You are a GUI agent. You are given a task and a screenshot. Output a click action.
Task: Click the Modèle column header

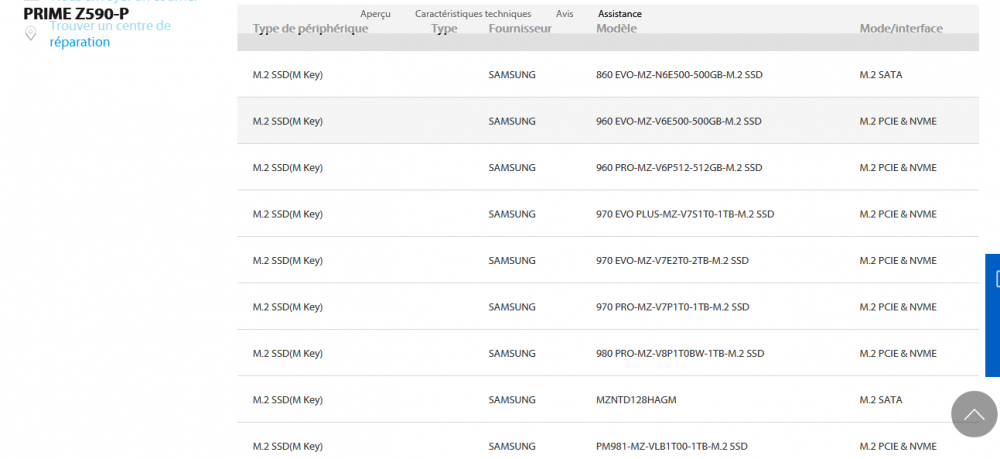[616, 29]
